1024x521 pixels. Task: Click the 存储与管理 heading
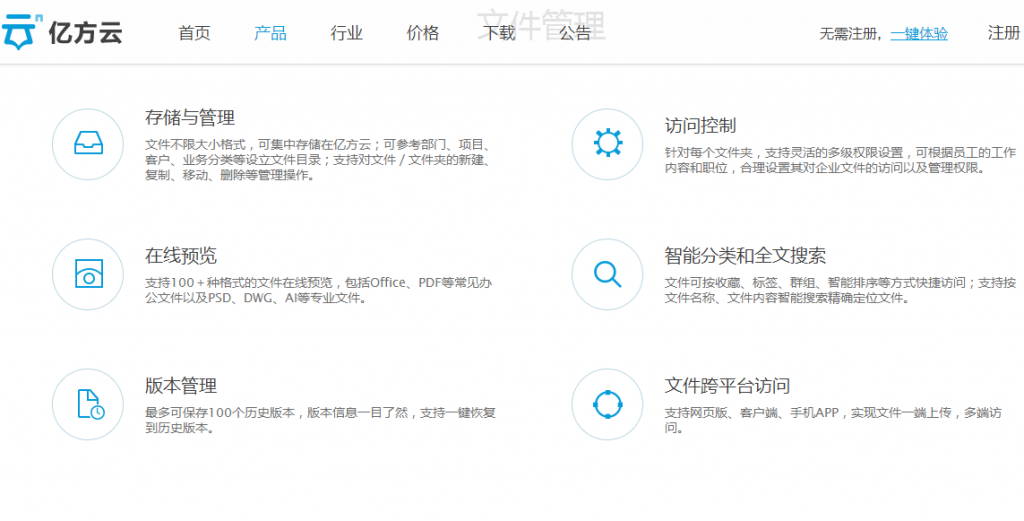190,118
